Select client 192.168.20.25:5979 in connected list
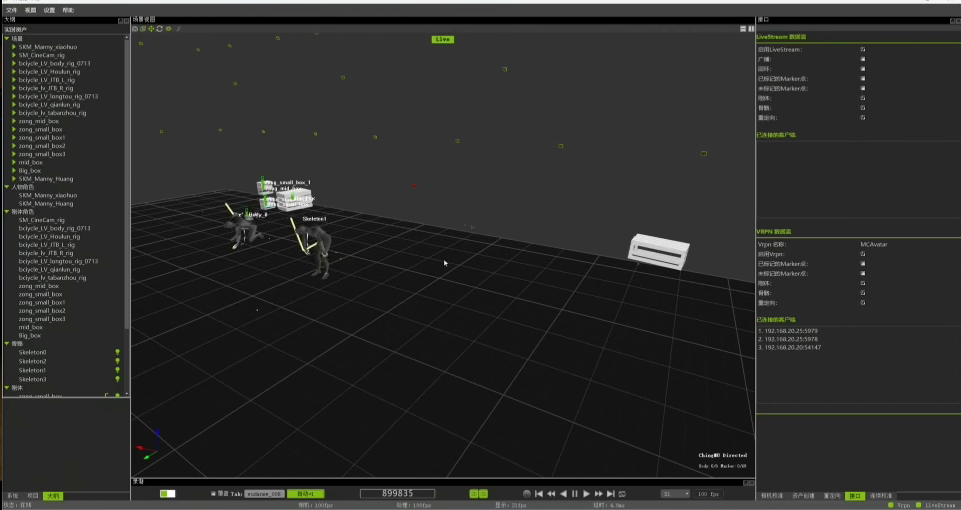961x510 pixels. point(790,330)
